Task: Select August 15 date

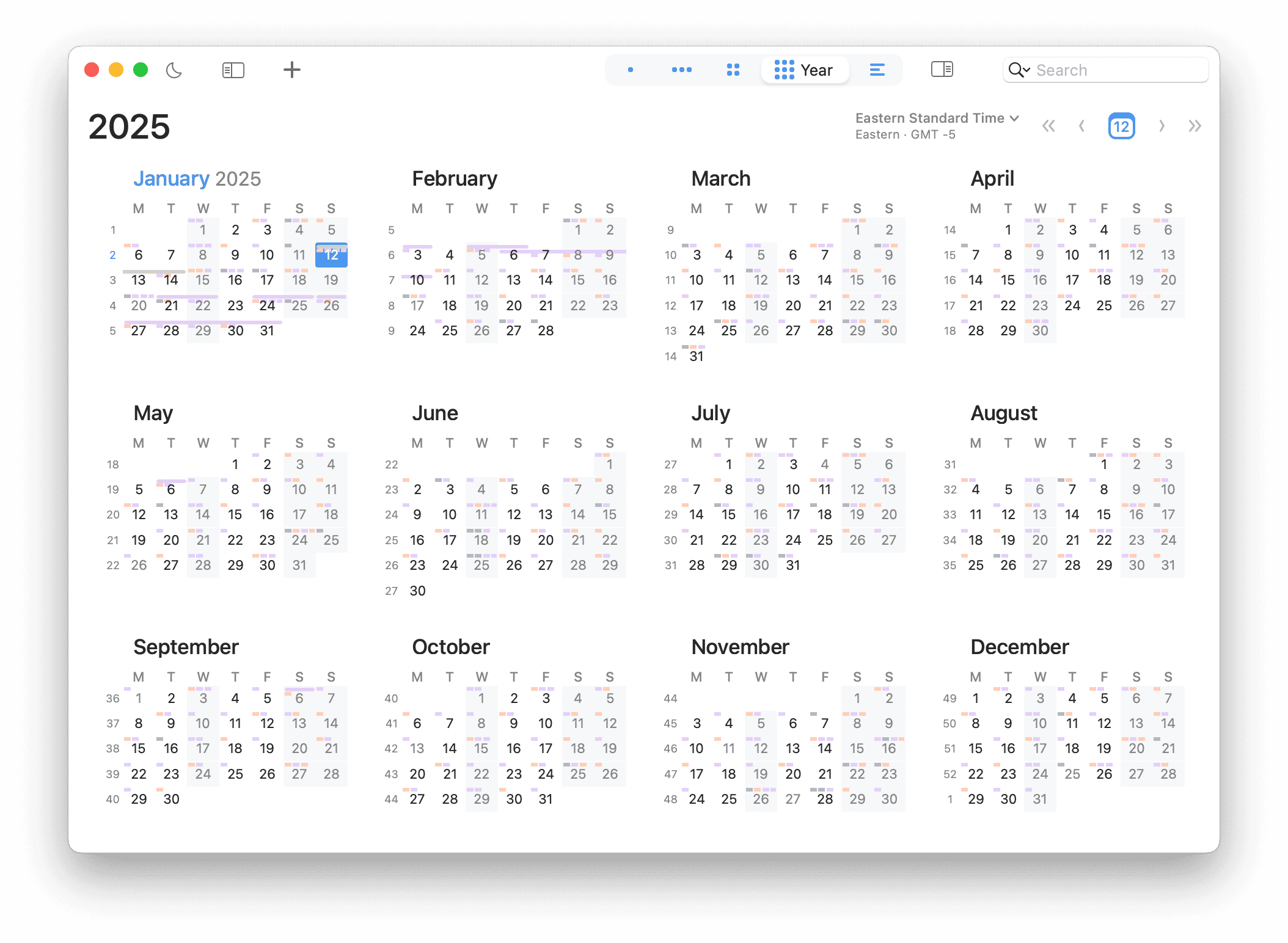Action: (x=1104, y=514)
